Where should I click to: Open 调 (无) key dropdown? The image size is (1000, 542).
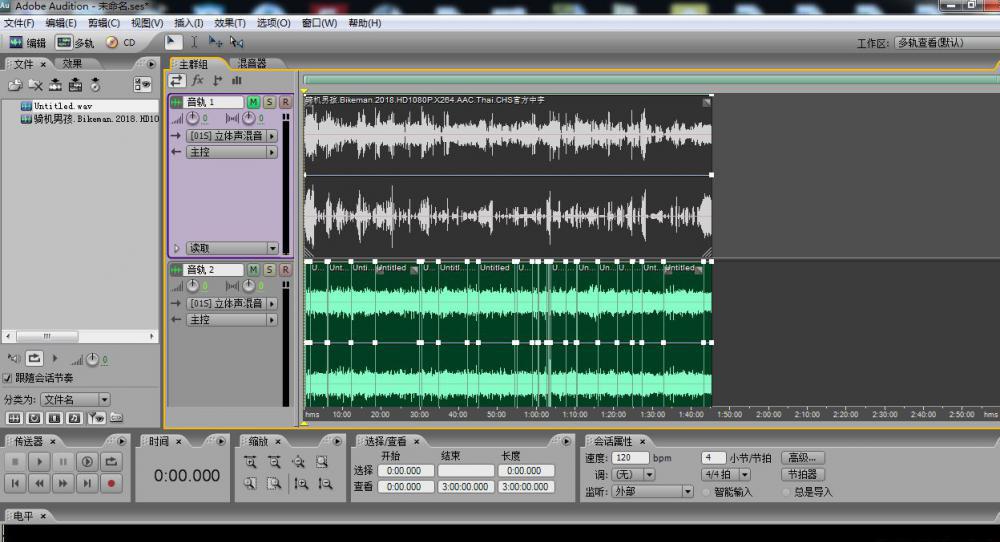click(633, 474)
